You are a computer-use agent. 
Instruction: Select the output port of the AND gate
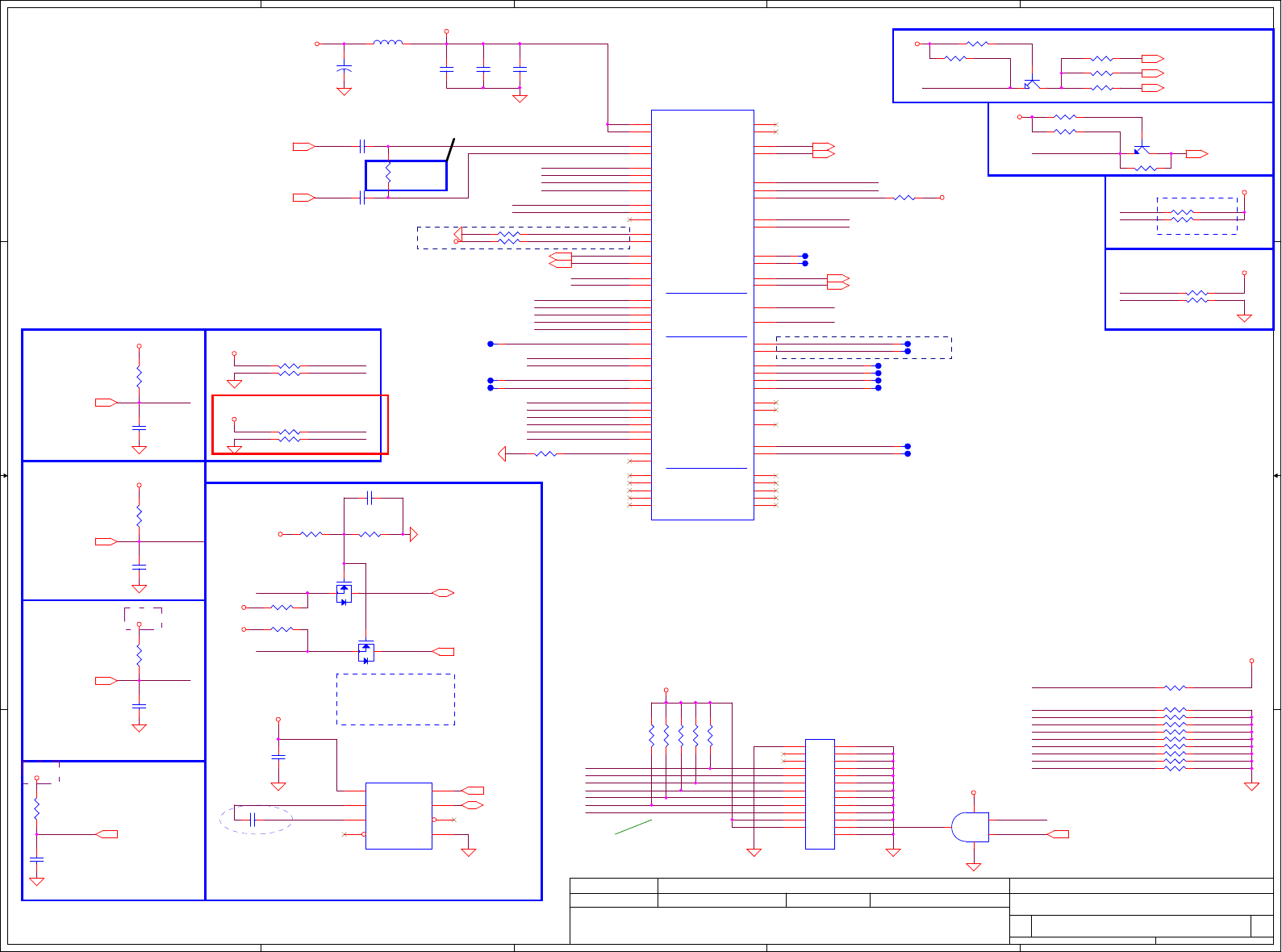pyautogui.click(x=1058, y=834)
